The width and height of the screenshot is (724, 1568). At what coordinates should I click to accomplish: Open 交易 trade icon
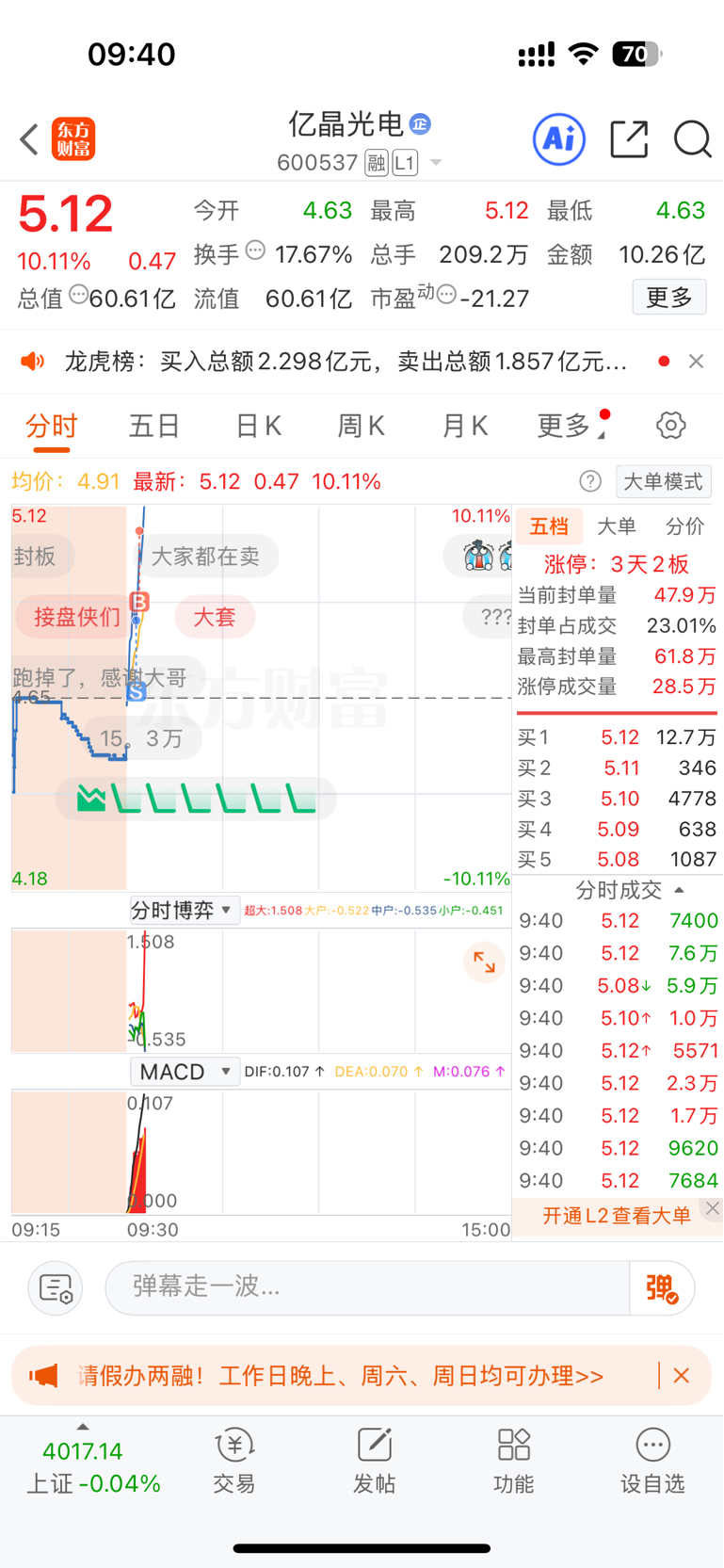[x=234, y=1461]
